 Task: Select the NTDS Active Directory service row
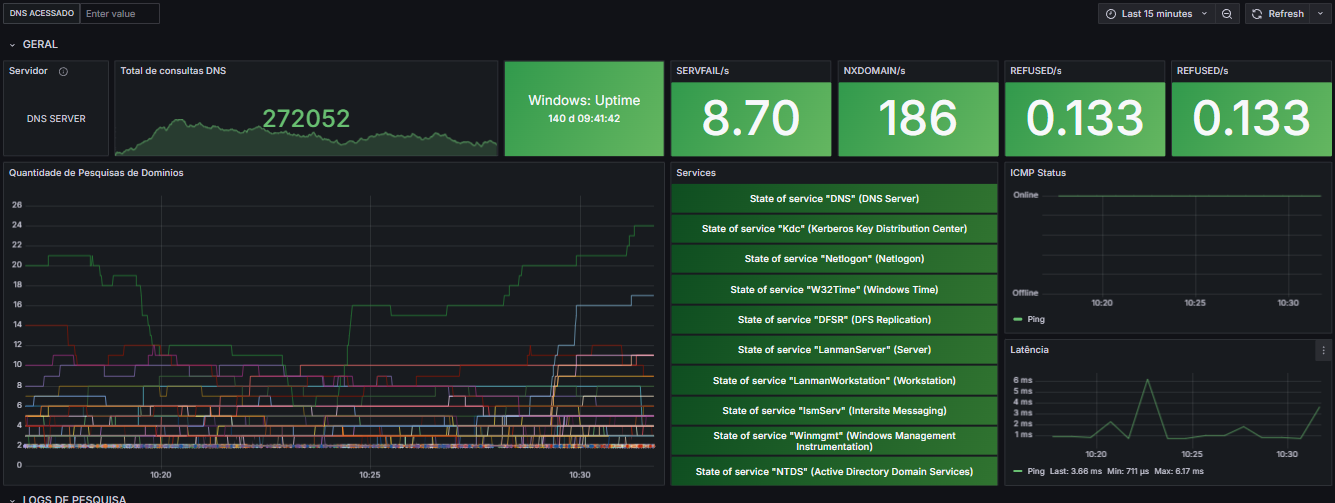pyautogui.click(x=834, y=471)
